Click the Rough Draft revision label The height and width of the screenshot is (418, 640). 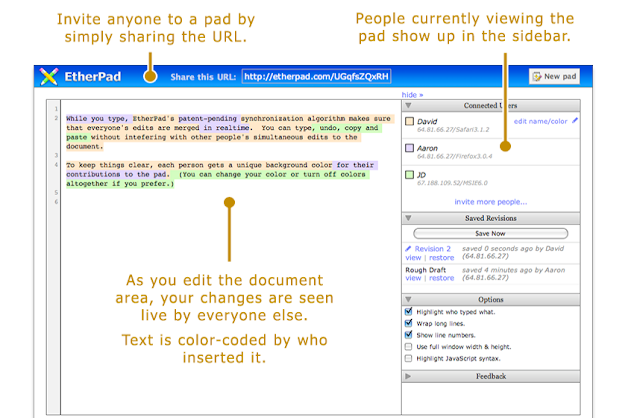[x=425, y=270]
